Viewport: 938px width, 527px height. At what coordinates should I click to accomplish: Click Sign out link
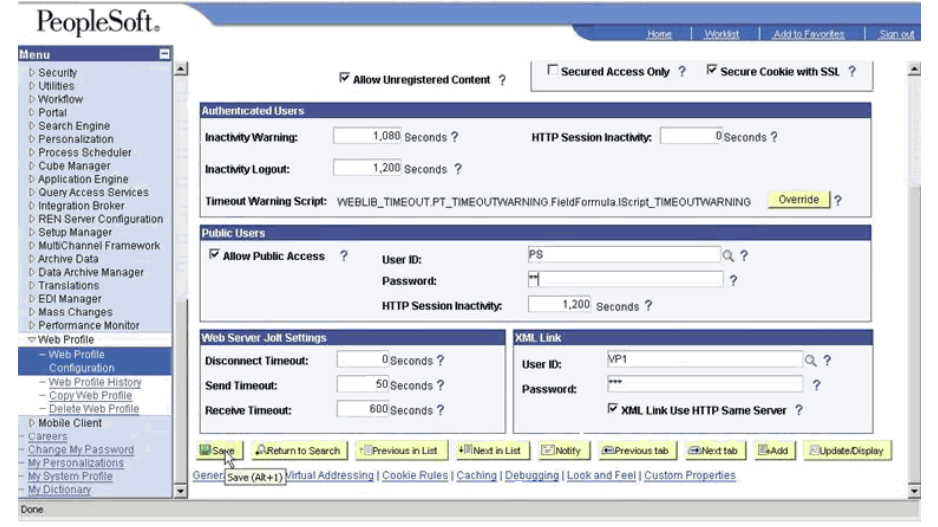(897, 34)
